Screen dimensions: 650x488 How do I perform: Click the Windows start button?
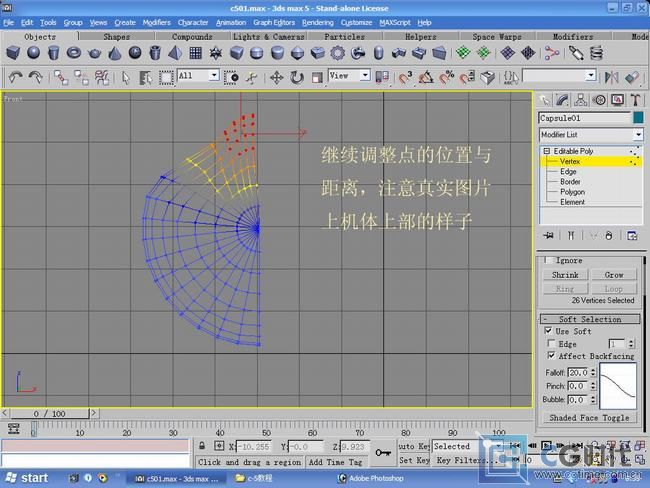[27, 478]
